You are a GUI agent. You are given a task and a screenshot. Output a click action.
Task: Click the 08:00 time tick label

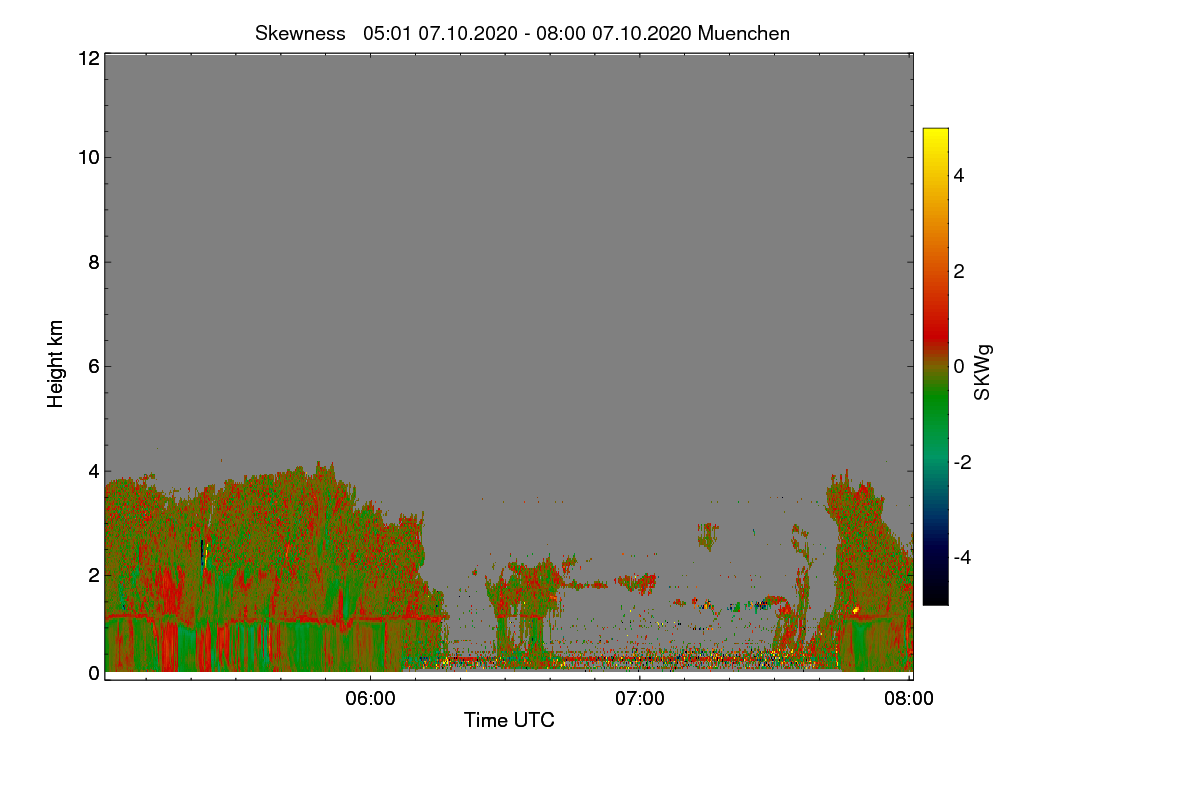[x=910, y=699]
